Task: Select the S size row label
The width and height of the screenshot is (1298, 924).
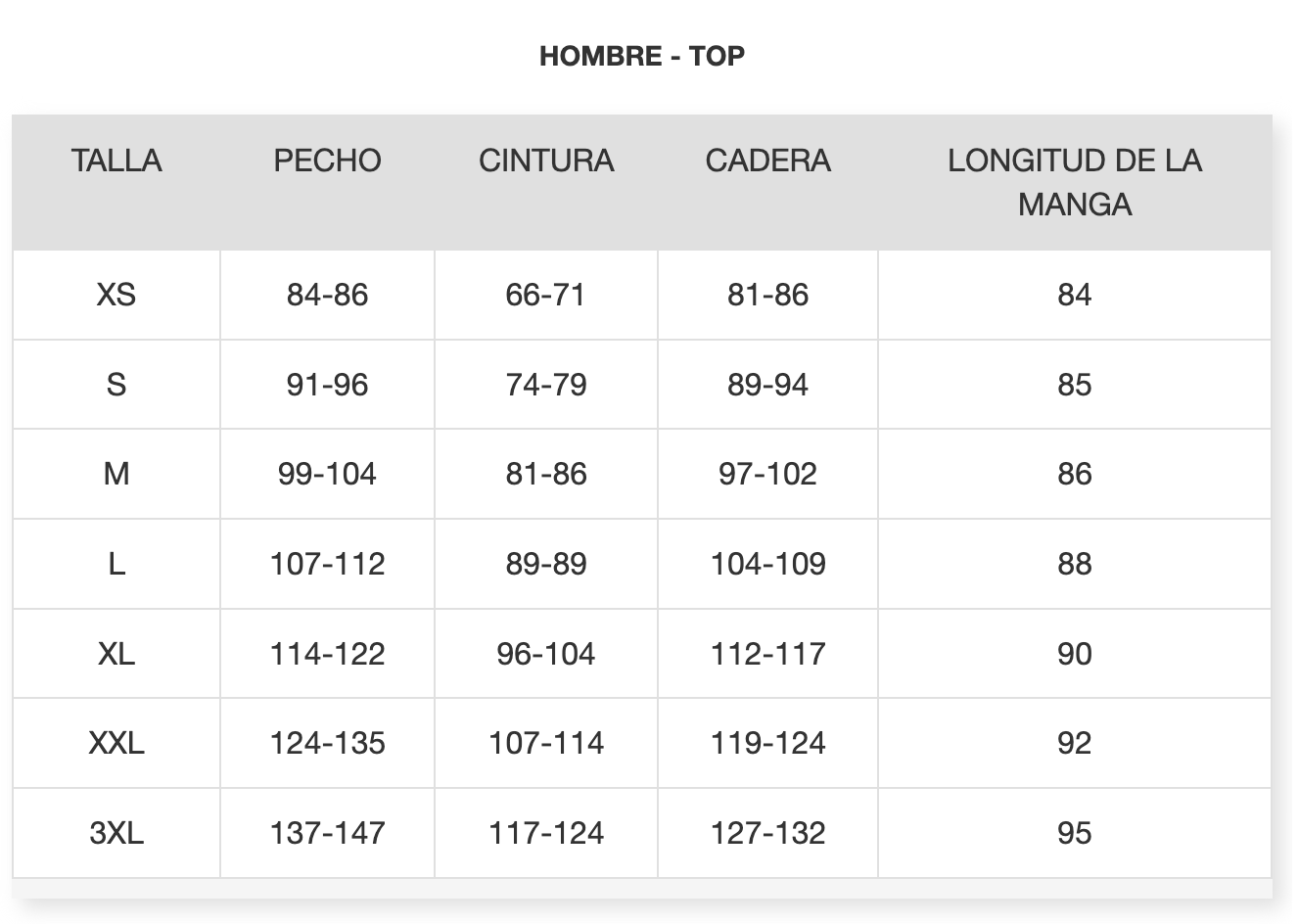Action: pos(116,385)
